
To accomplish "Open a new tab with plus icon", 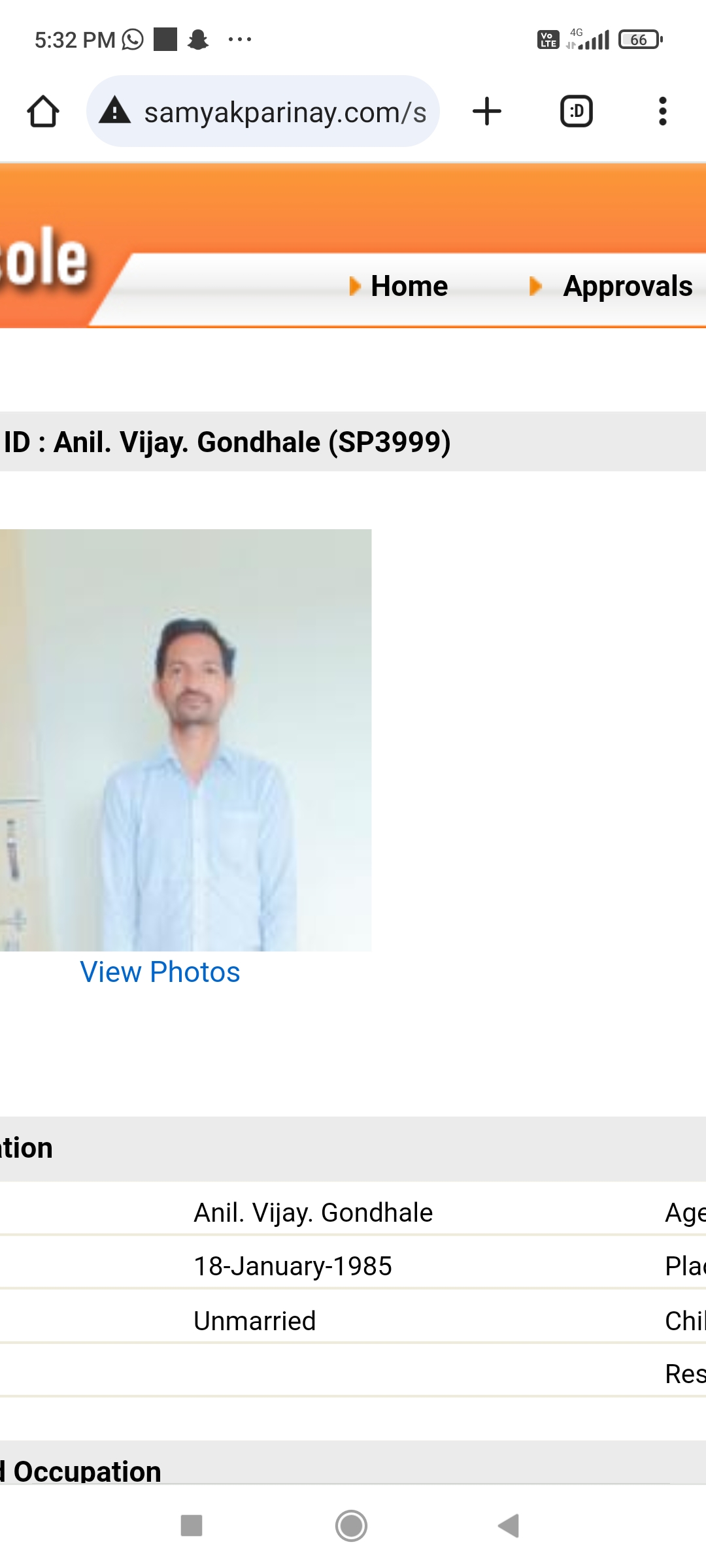I will point(487,111).
